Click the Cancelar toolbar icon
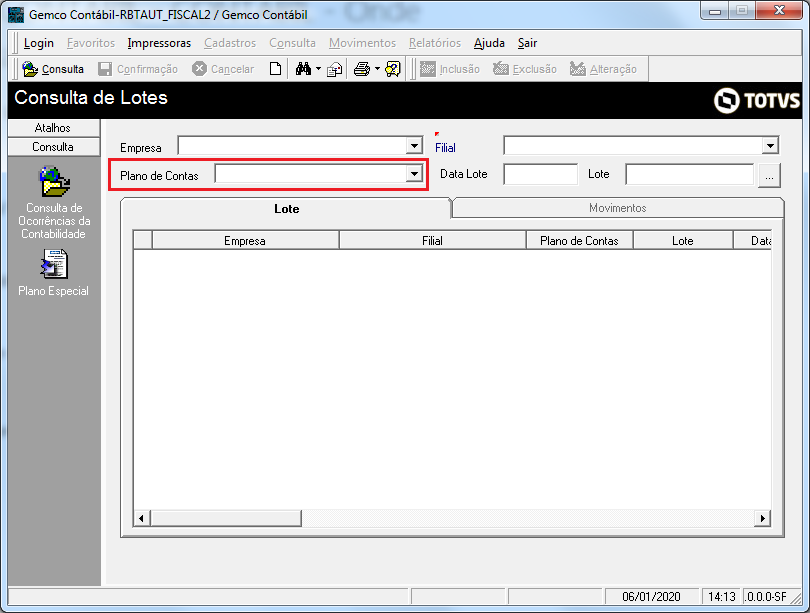This screenshot has width=810, height=613. pyautogui.click(x=199, y=69)
